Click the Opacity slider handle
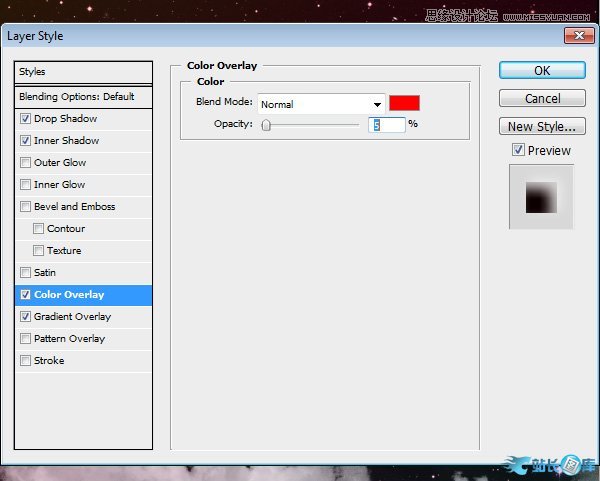Viewport: 600px width, 481px height. 266,125
